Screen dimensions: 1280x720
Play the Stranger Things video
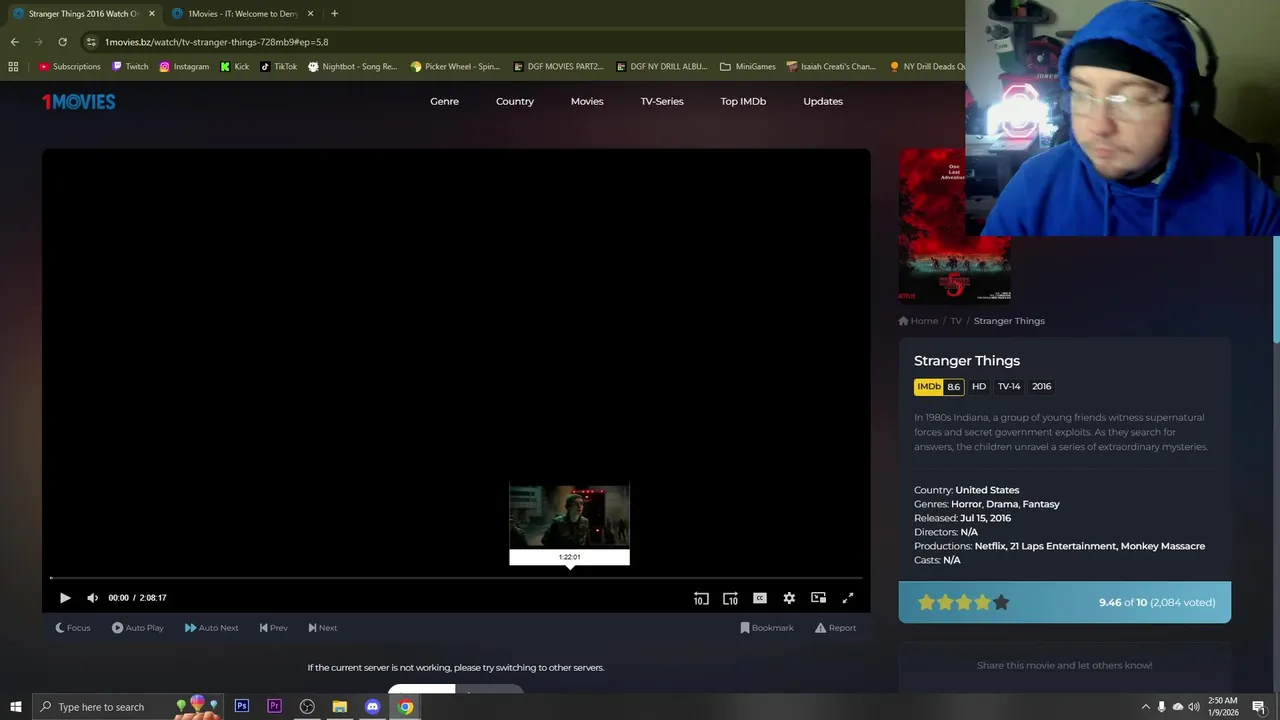65,598
